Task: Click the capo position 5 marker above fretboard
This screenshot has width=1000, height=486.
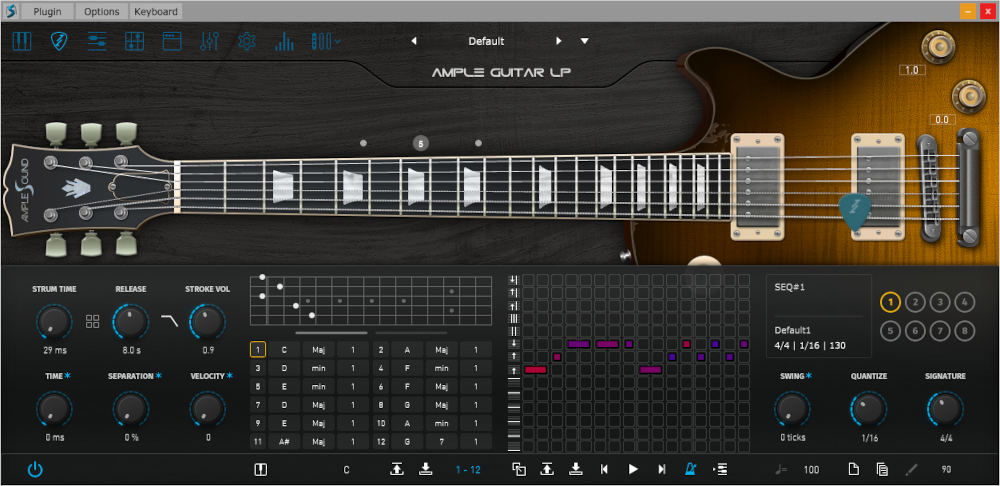Action: (420, 144)
